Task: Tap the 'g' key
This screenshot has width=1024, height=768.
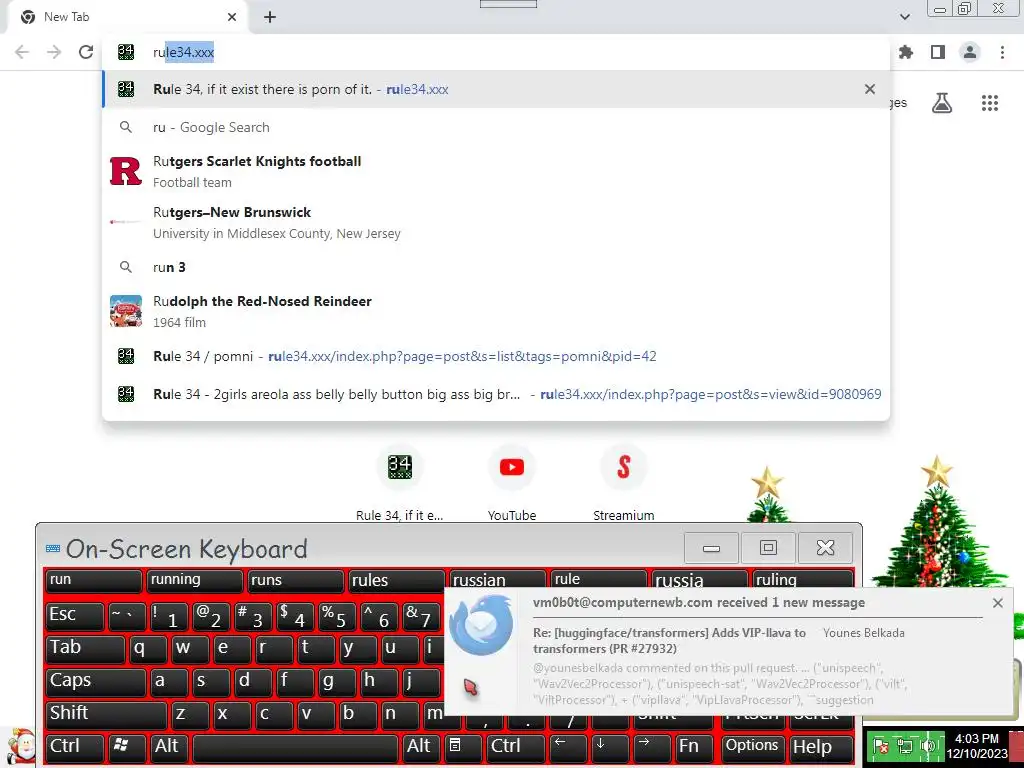Action: (x=336, y=682)
